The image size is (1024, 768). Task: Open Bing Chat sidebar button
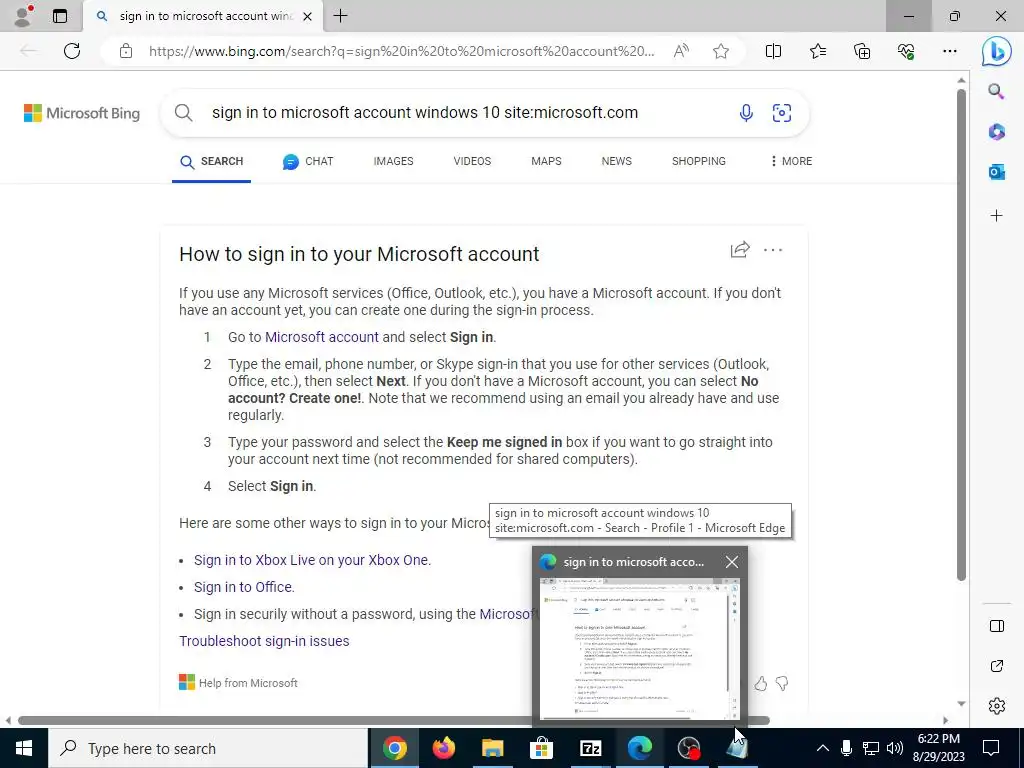(x=997, y=52)
